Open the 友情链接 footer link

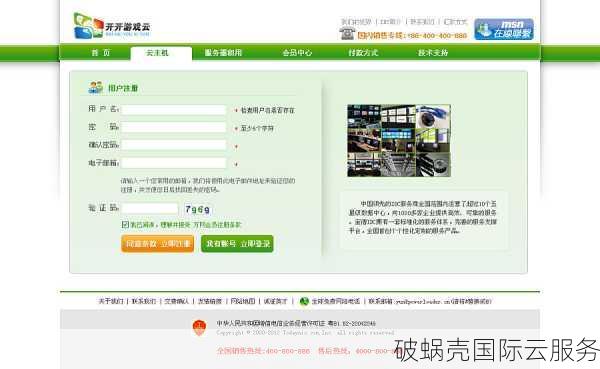(x=210, y=302)
